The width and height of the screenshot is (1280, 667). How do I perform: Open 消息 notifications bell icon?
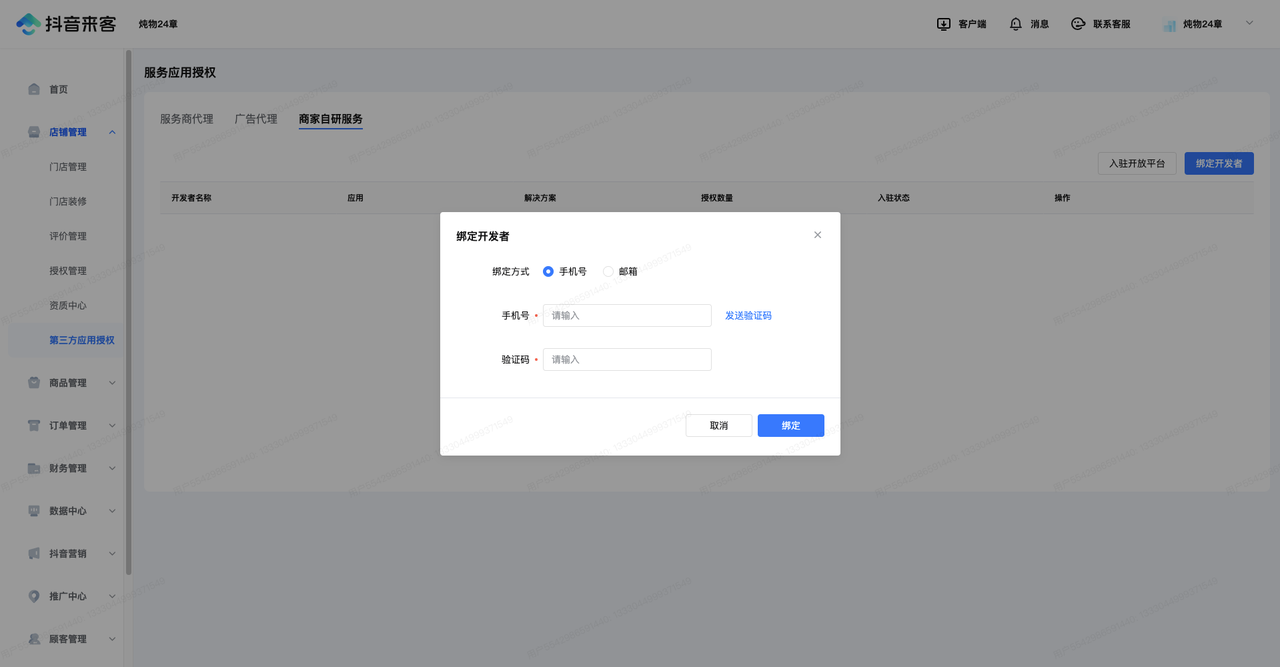1016,24
